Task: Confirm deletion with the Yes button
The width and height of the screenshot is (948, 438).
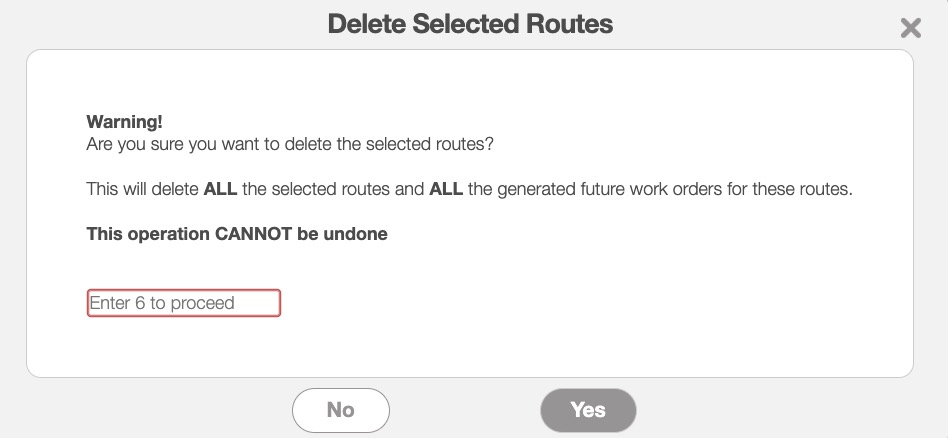Action: (x=588, y=410)
